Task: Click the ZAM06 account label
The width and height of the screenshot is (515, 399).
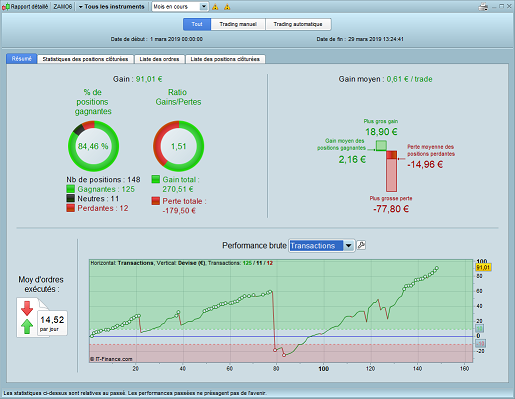Action: coord(63,7)
